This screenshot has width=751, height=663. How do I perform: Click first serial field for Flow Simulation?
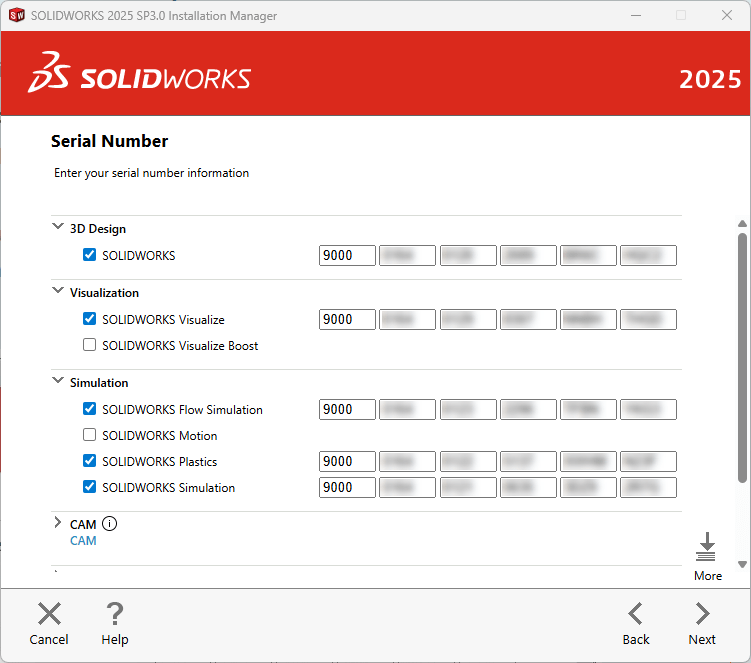(x=347, y=410)
